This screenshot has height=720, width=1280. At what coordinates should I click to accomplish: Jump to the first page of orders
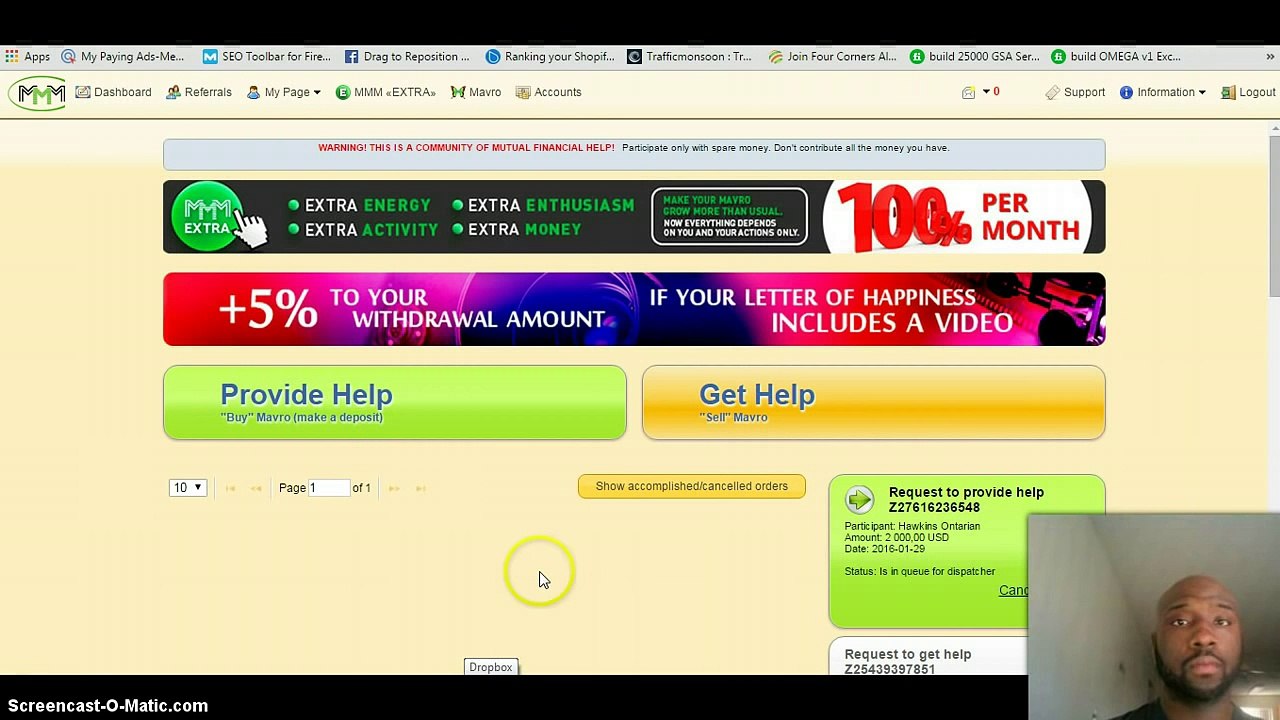(x=230, y=488)
